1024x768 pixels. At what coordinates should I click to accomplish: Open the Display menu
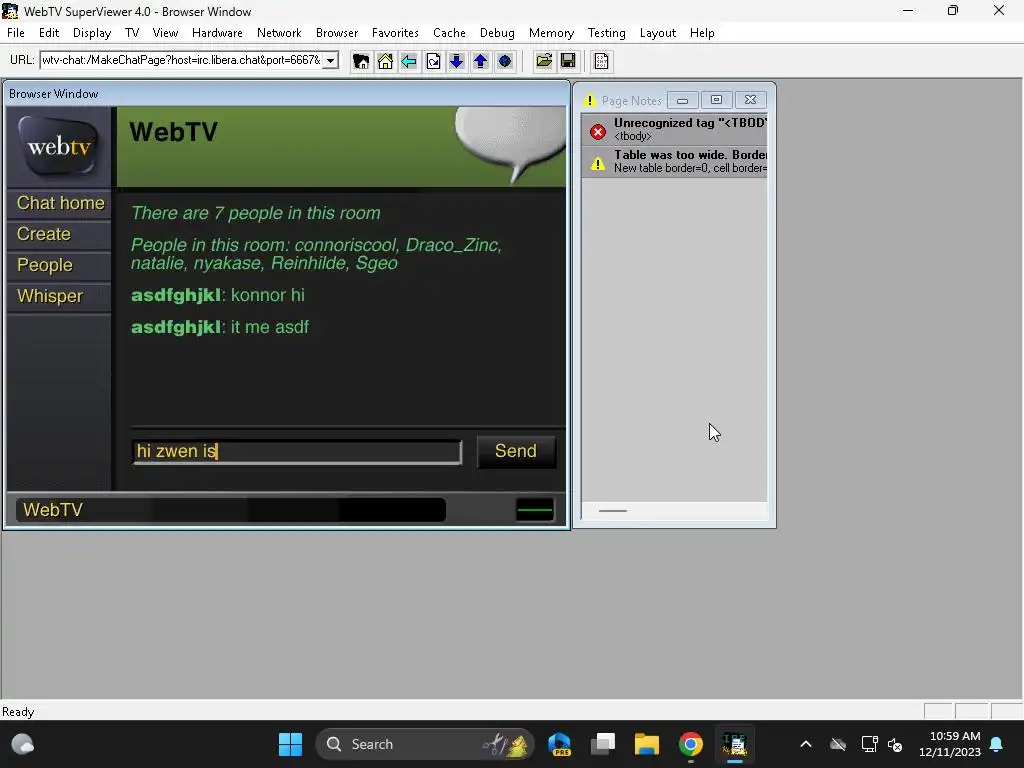coord(91,33)
